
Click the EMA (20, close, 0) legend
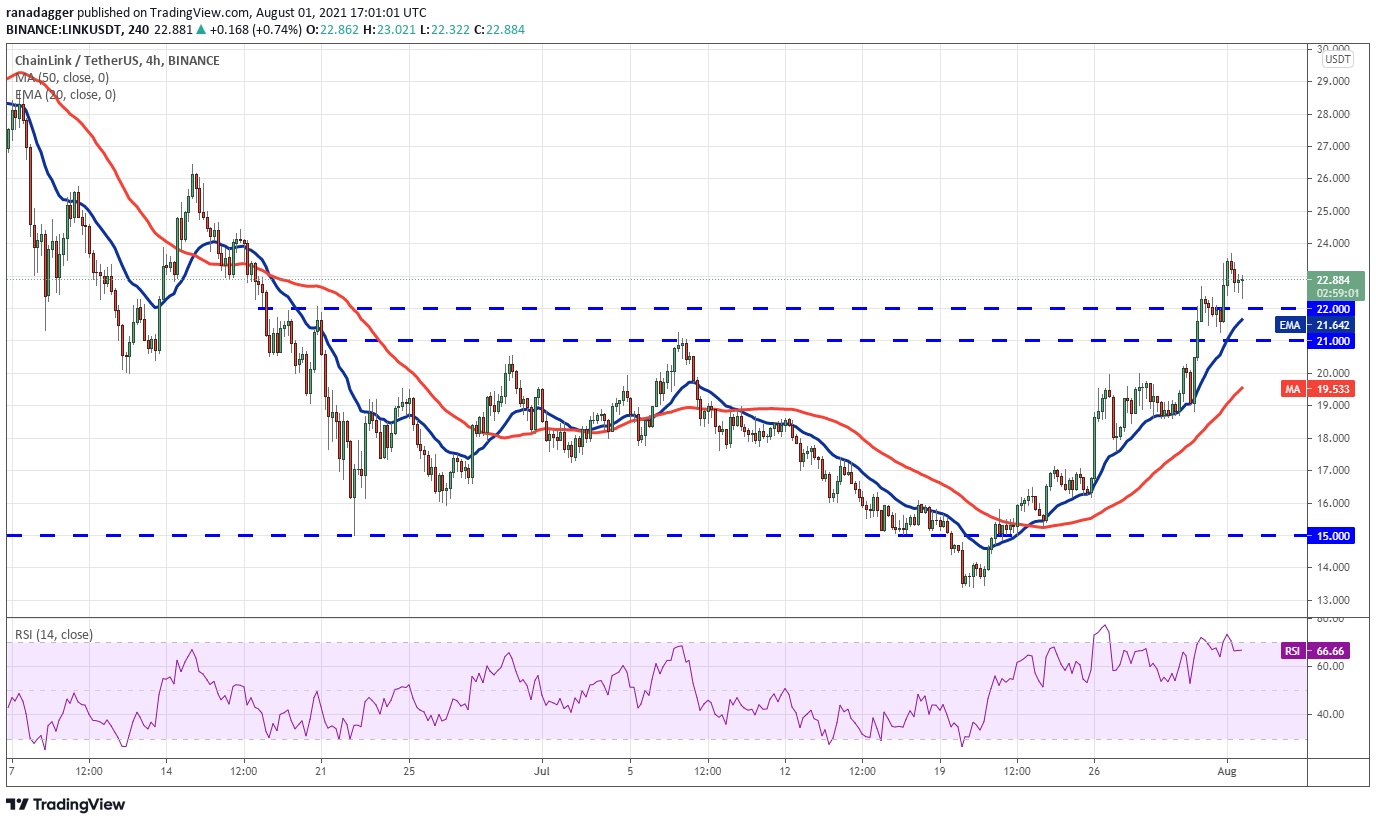(65, 95)
